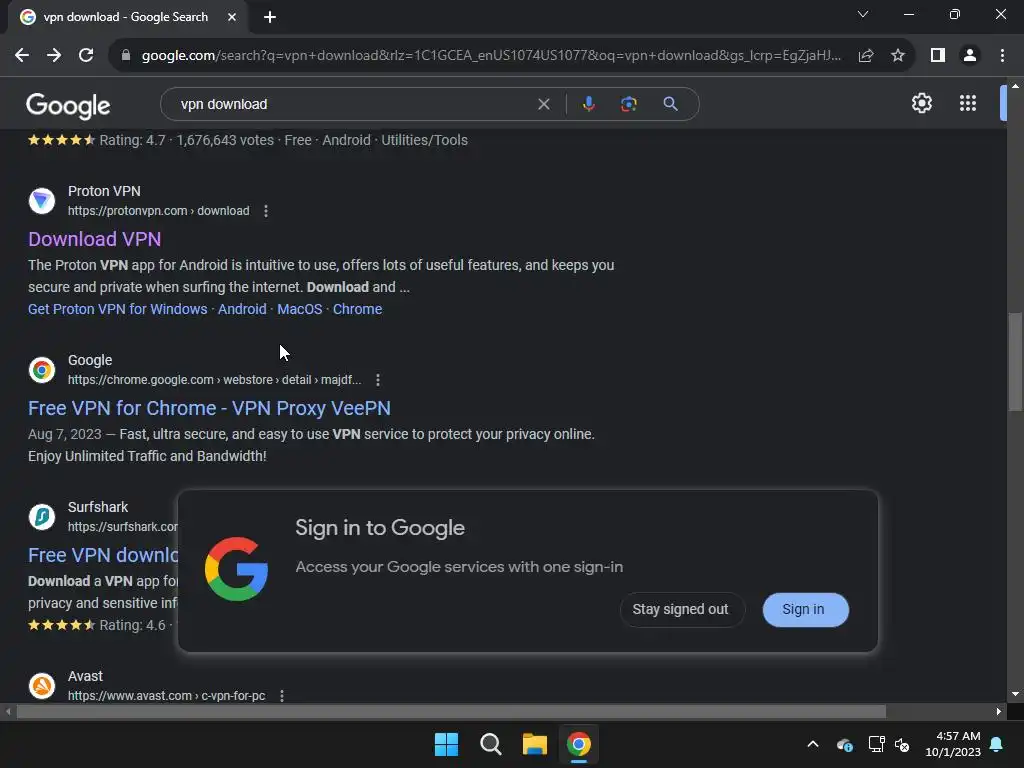The width and height of the screenshot is (1024, 768).
Task: Open the tab search dropdown arrow
Action: 863,14
